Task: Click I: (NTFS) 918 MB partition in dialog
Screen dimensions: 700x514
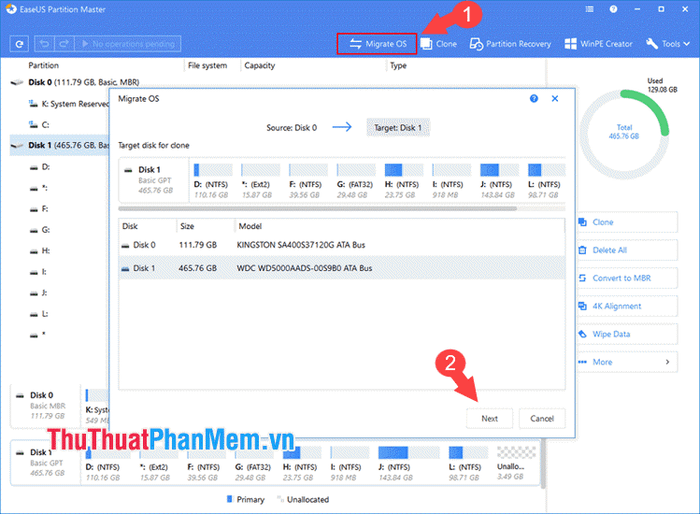Action: point(451,180)
